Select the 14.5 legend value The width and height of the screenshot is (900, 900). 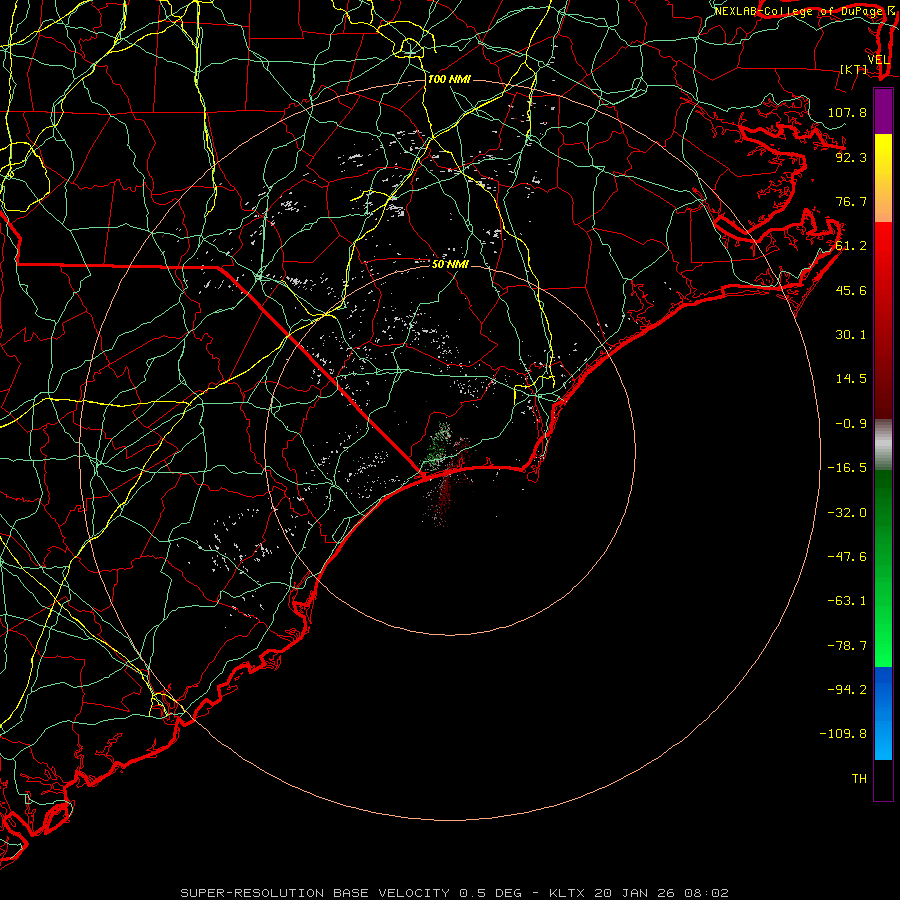[851, 379]
